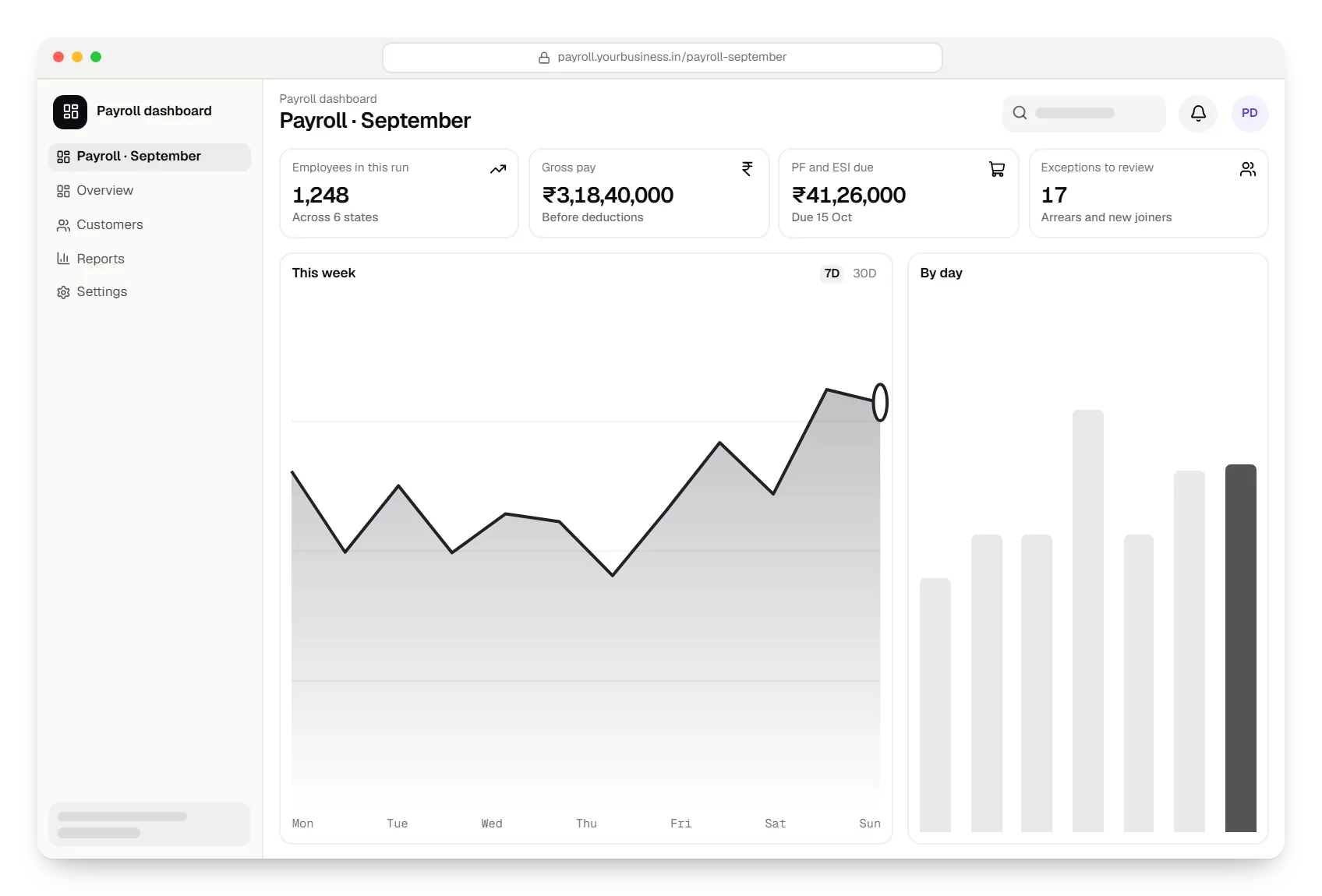
Task: Click the people icon on Exceptions card
Action: click(1248, 169)
